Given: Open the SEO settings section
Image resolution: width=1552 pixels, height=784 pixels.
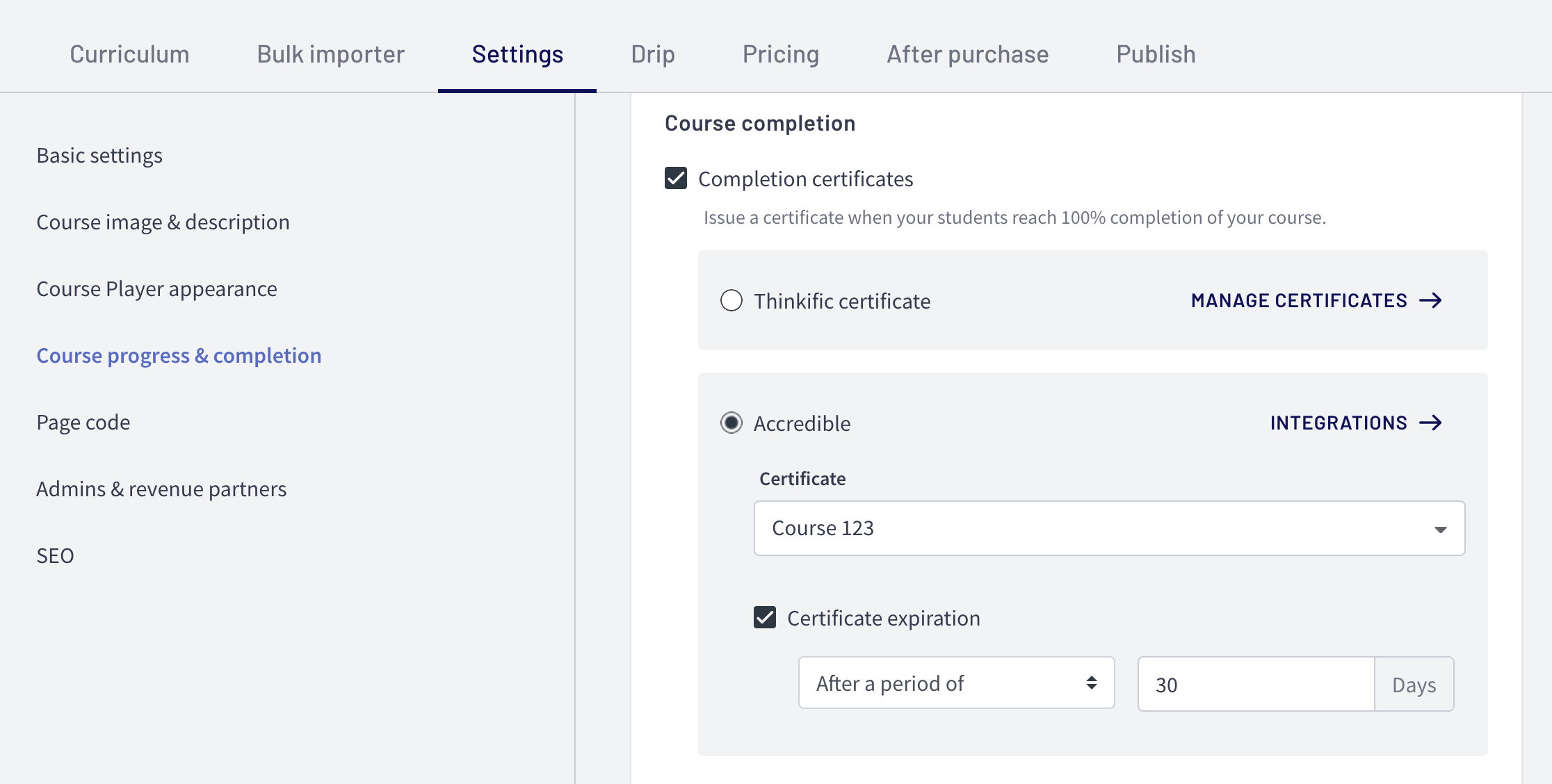Looking at the screenshot, I should click(55, 555).
